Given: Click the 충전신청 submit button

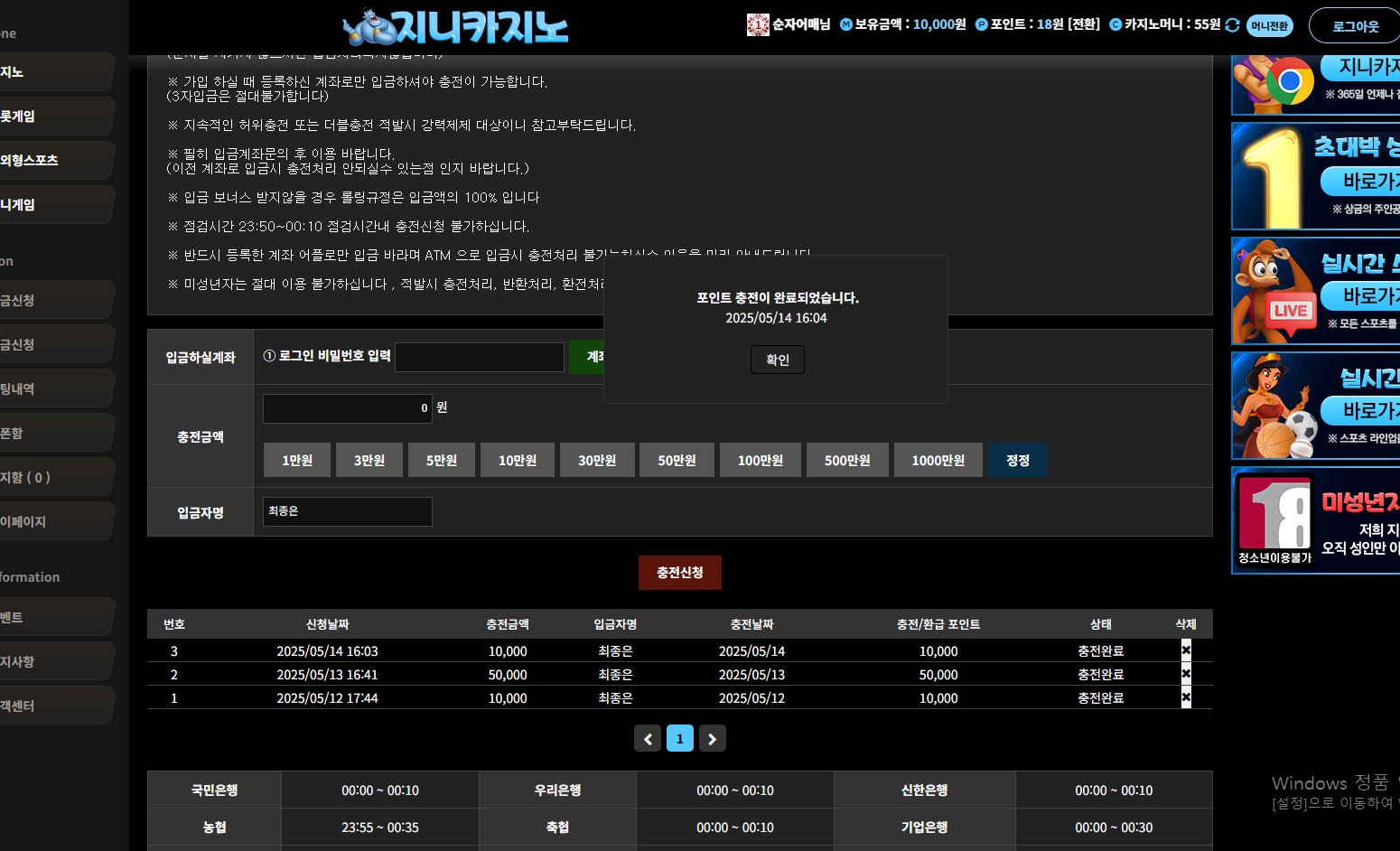Looking at the screenshot, I should (679, 573).
